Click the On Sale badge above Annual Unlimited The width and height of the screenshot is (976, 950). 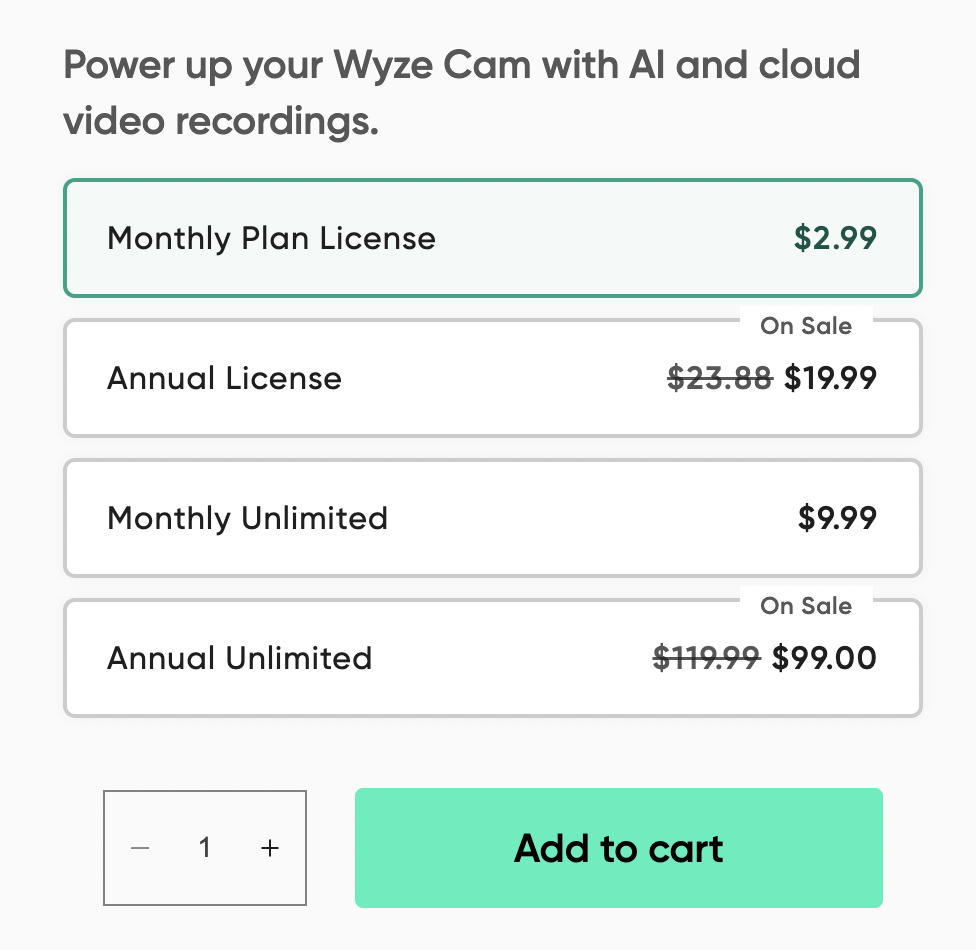pos(806,606)
